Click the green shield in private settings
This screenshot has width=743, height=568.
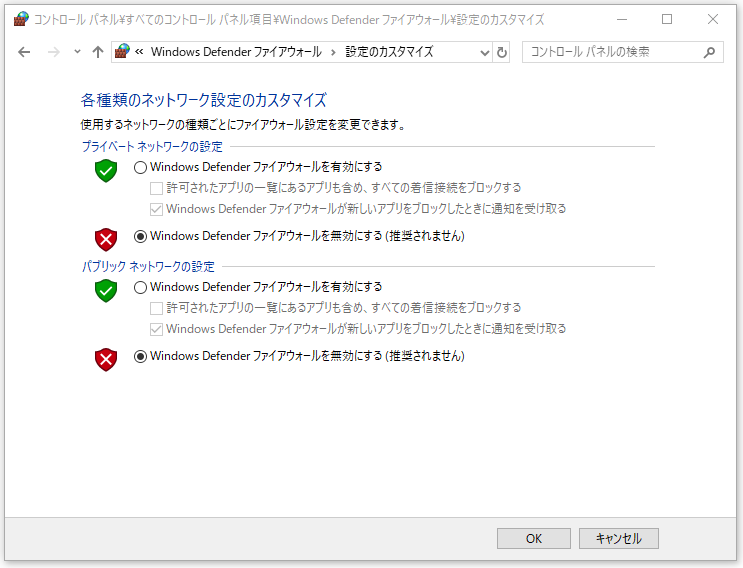(x=106, y=171)
